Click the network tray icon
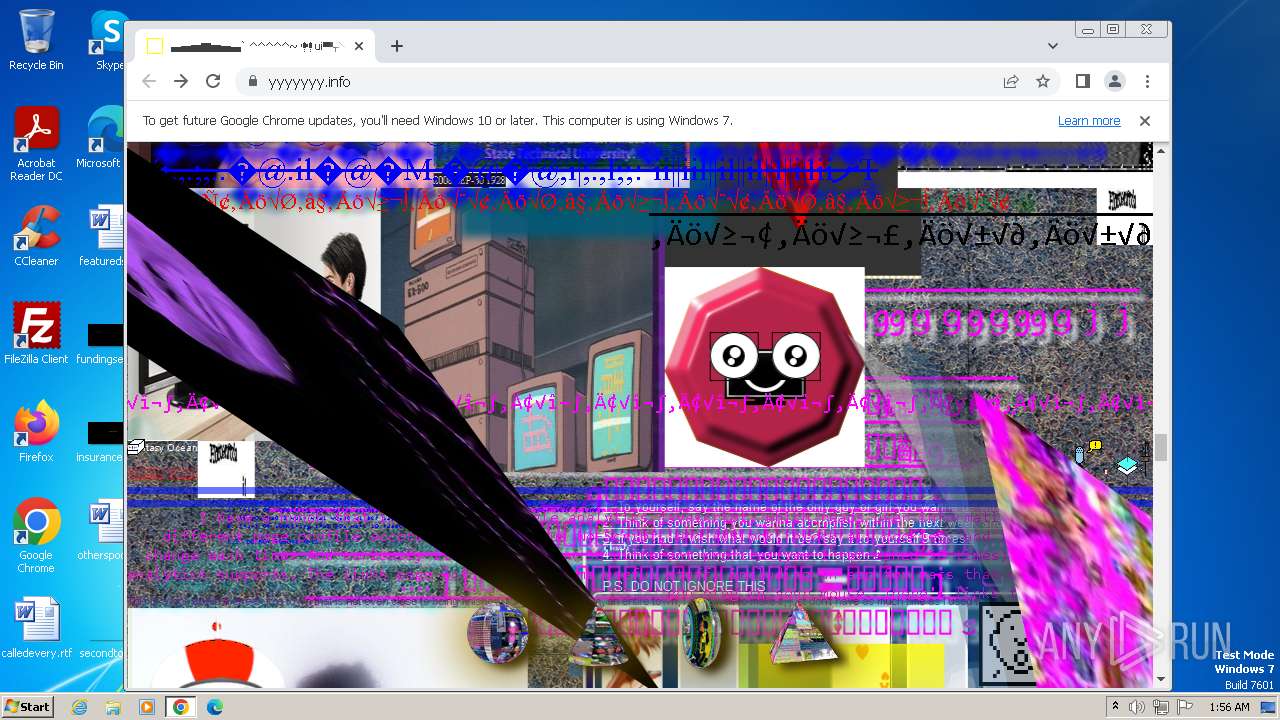The image size is (1280, 720). [1161, 707]
